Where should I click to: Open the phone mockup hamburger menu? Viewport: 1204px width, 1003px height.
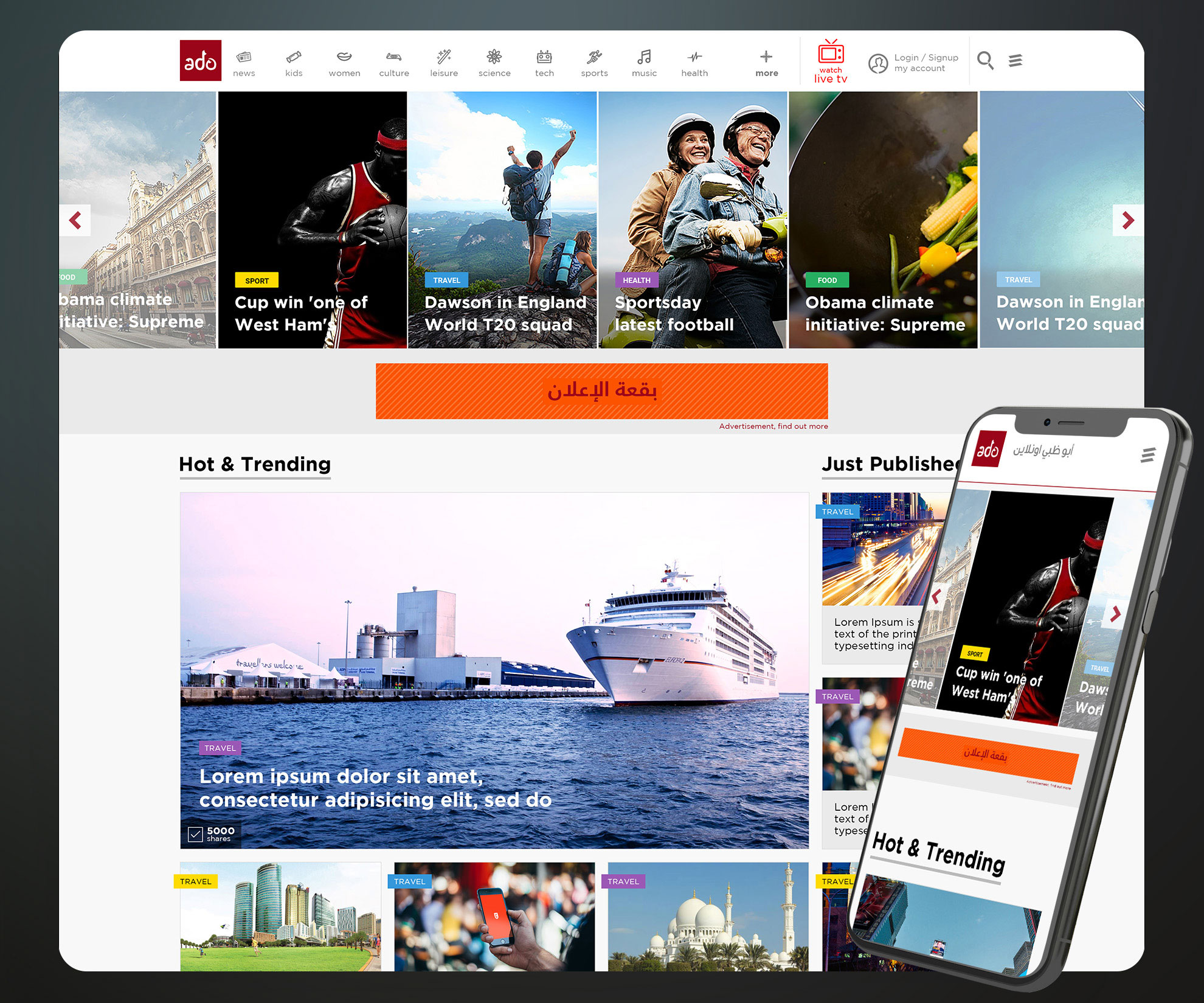click(1148, 455)
